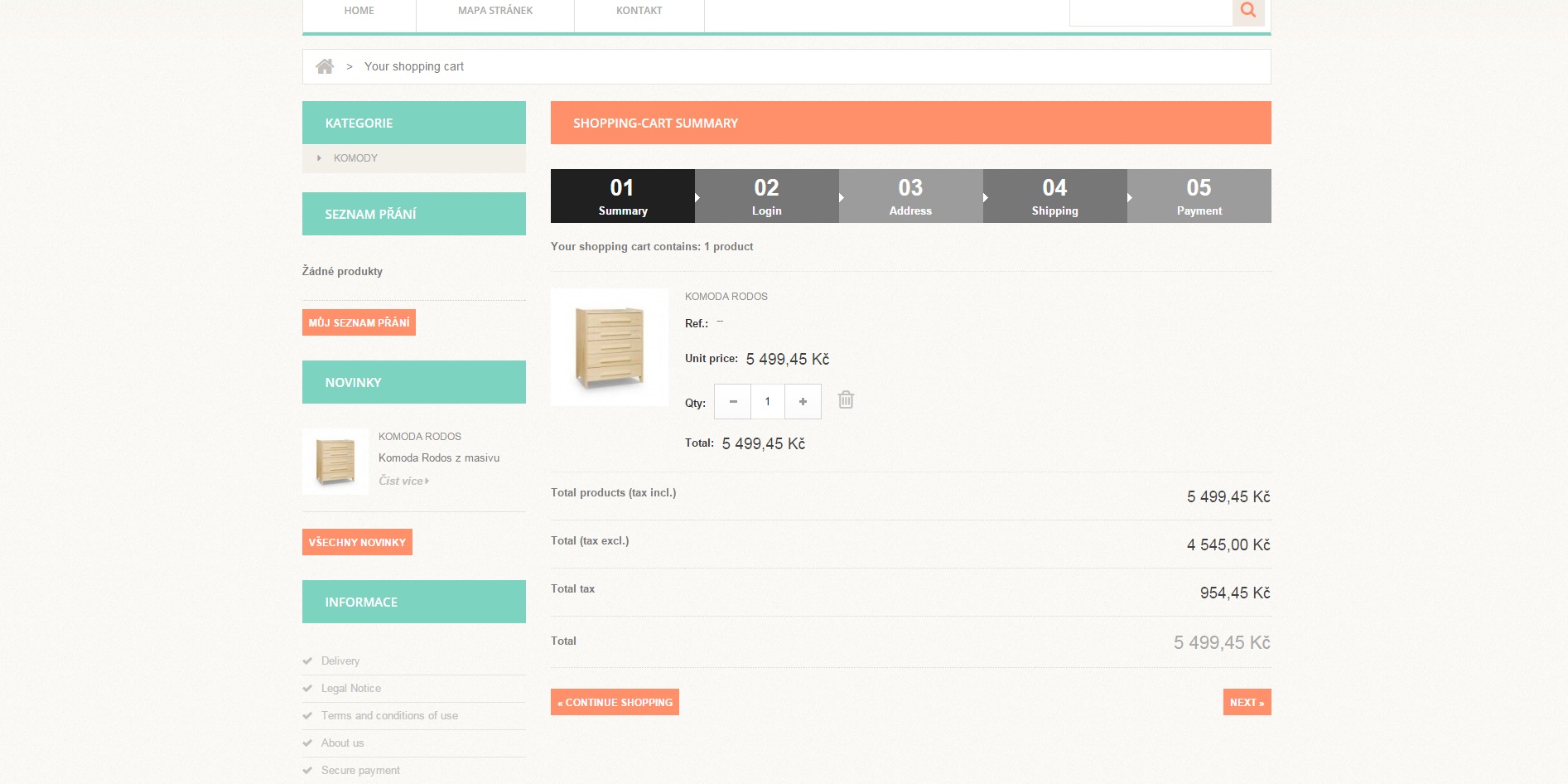Screen dimensions: 1568x784
Task: Click VŠECHNY NOVINKY button
Action: [x=357, y=542]
